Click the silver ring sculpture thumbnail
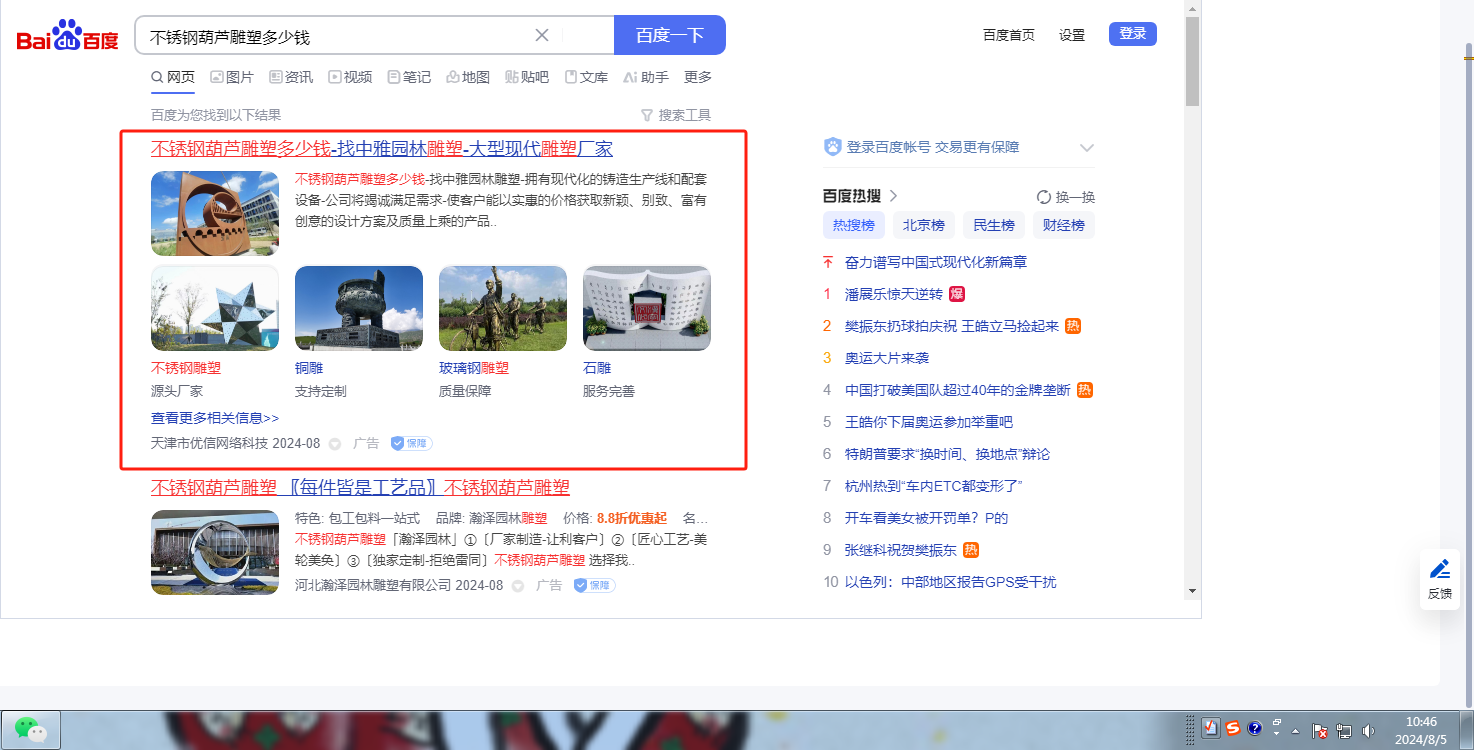 (x=215, y=552)
